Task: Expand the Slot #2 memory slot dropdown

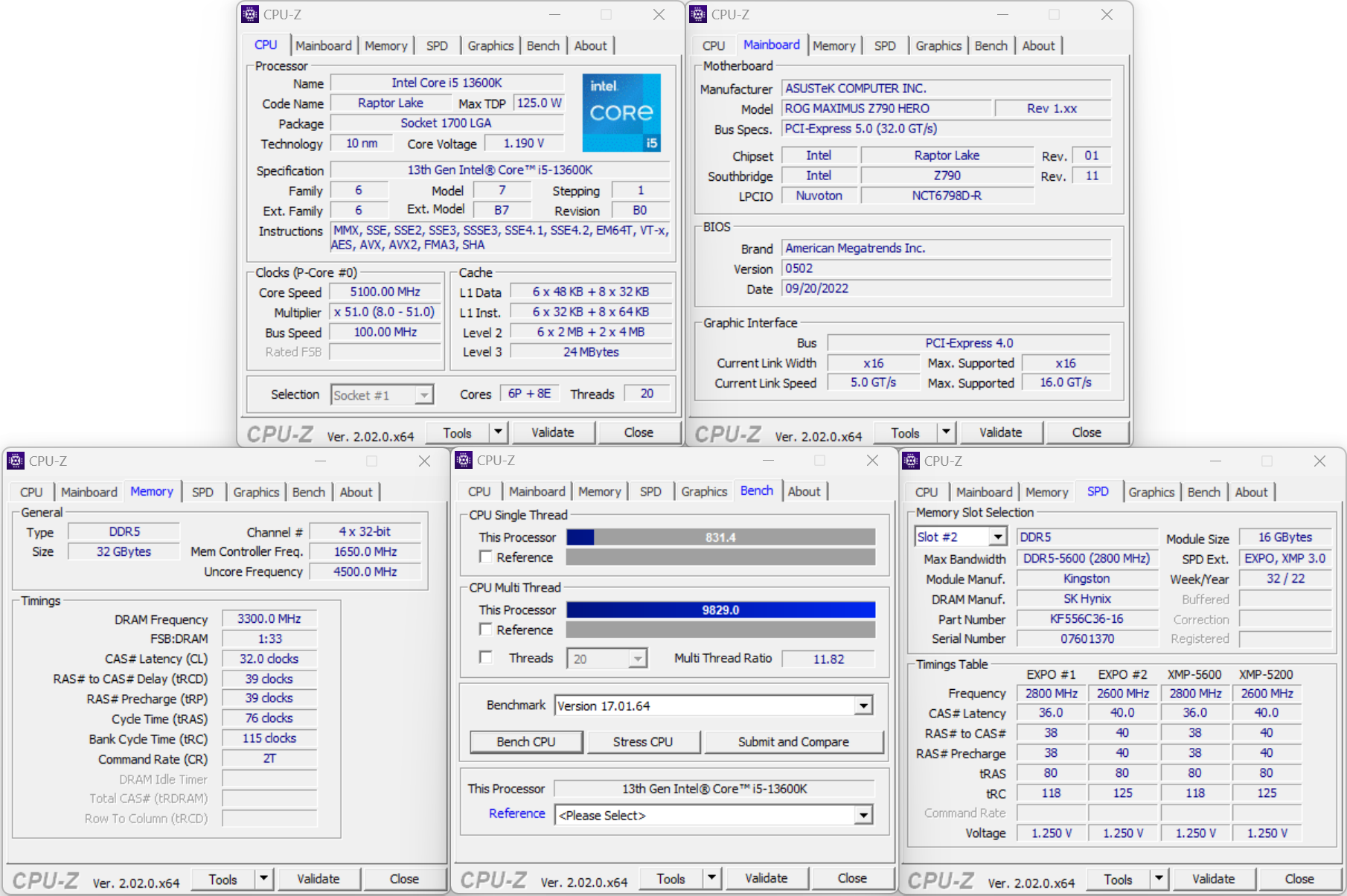Action: [x=998, y=537]
